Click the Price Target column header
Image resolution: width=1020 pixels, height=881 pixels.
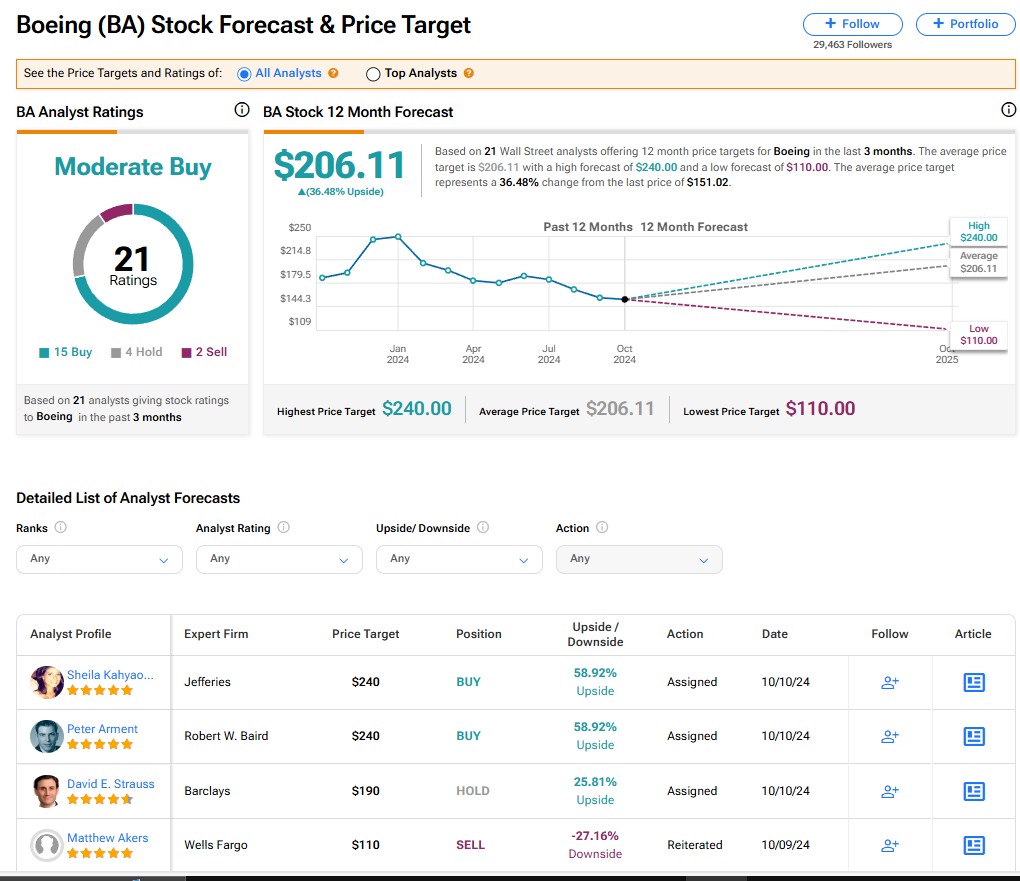pos(365,634)
